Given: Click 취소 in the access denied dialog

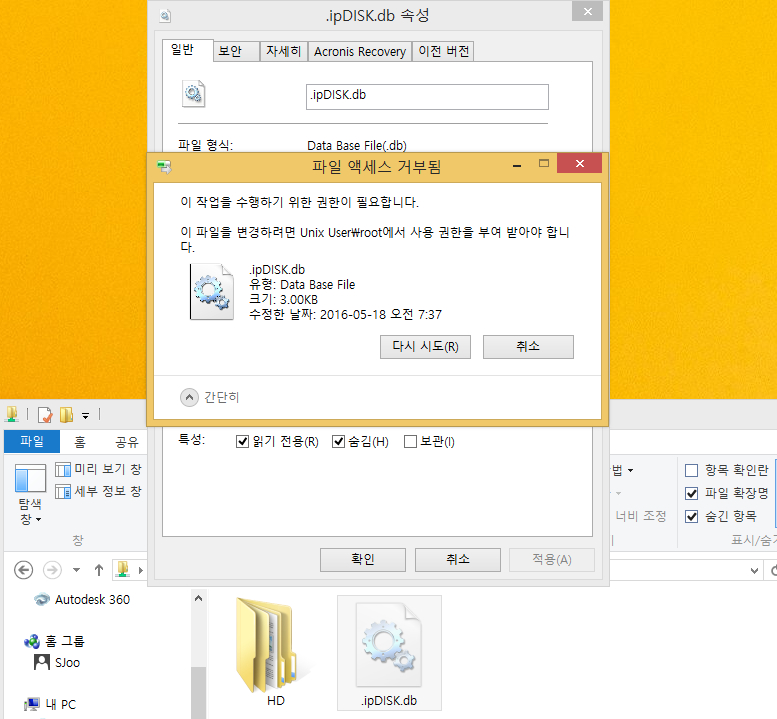Looking at the screenshot, I should 528,346.
